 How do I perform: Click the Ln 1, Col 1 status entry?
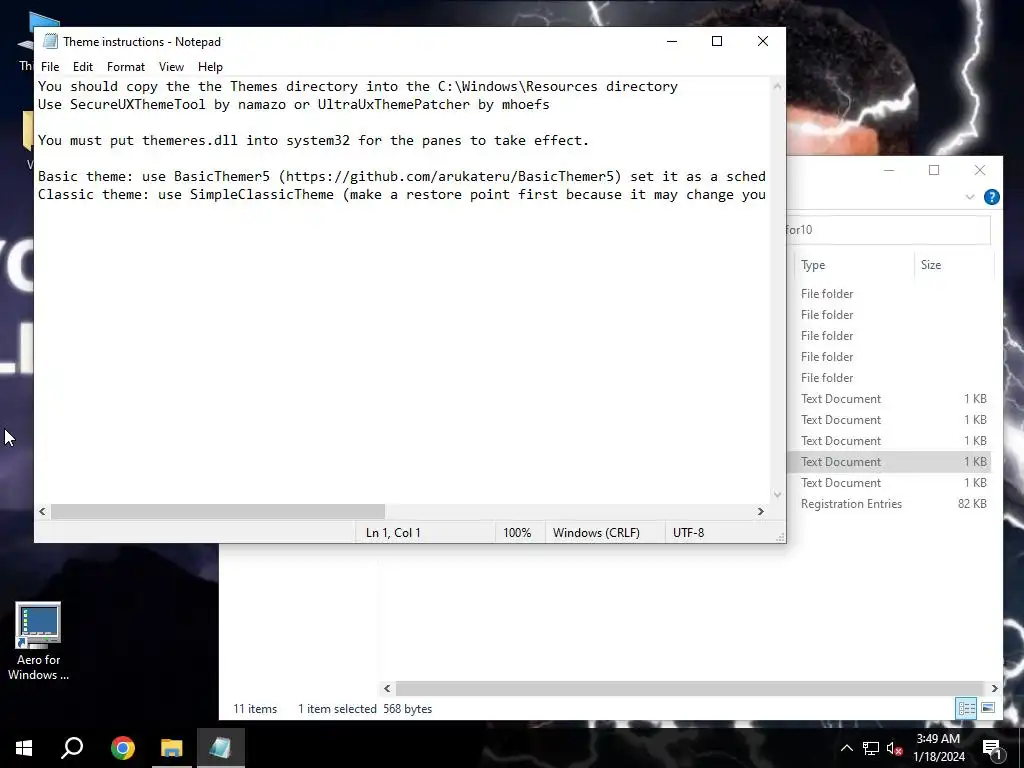[x=393, y=533]
